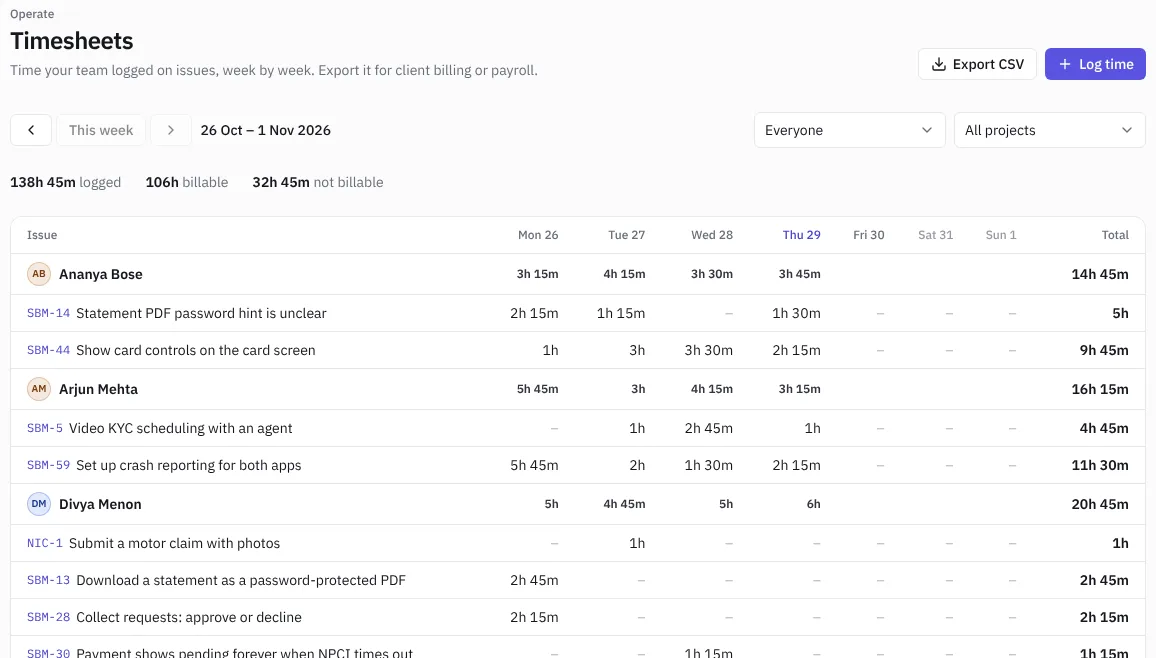
Task: Click SBM-14 Monday cell 2h 15m
Action: point(534,313)
